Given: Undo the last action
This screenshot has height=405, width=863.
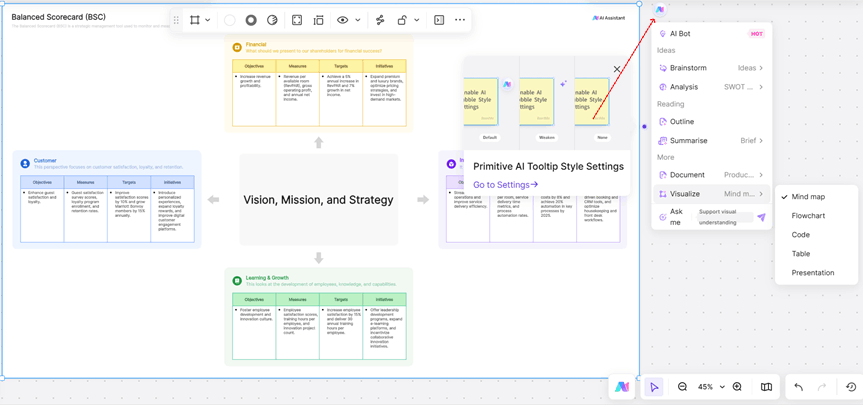Looking at the screenshot, I should coord(798,387).
